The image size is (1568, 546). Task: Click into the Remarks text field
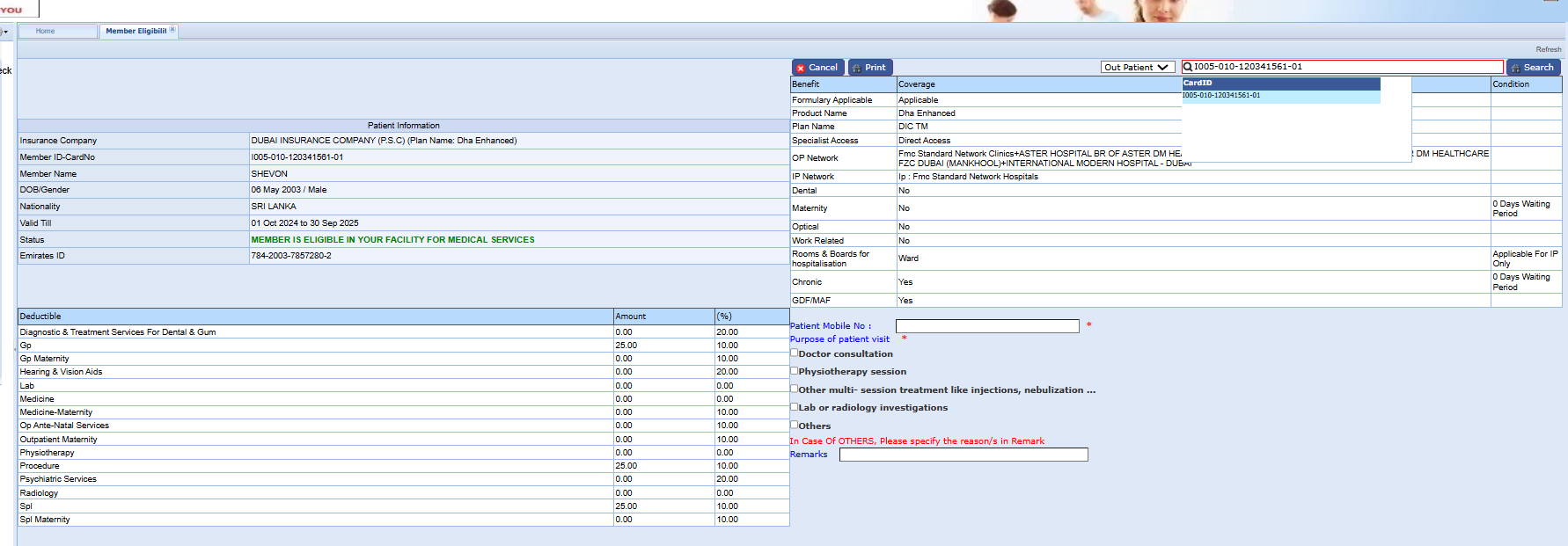964,455
